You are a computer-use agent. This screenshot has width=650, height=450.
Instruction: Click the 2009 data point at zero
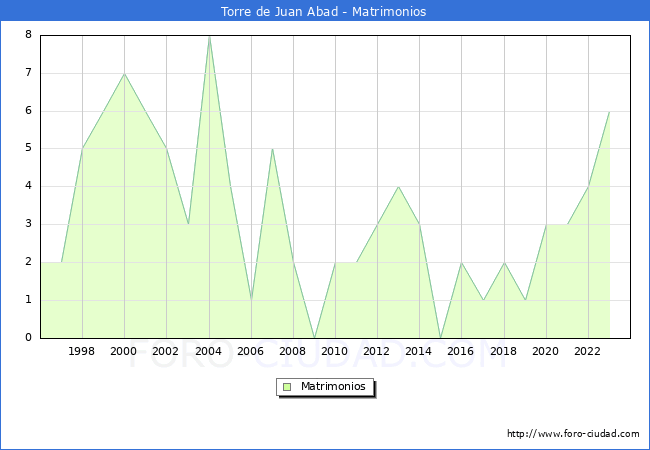(314, 337)
